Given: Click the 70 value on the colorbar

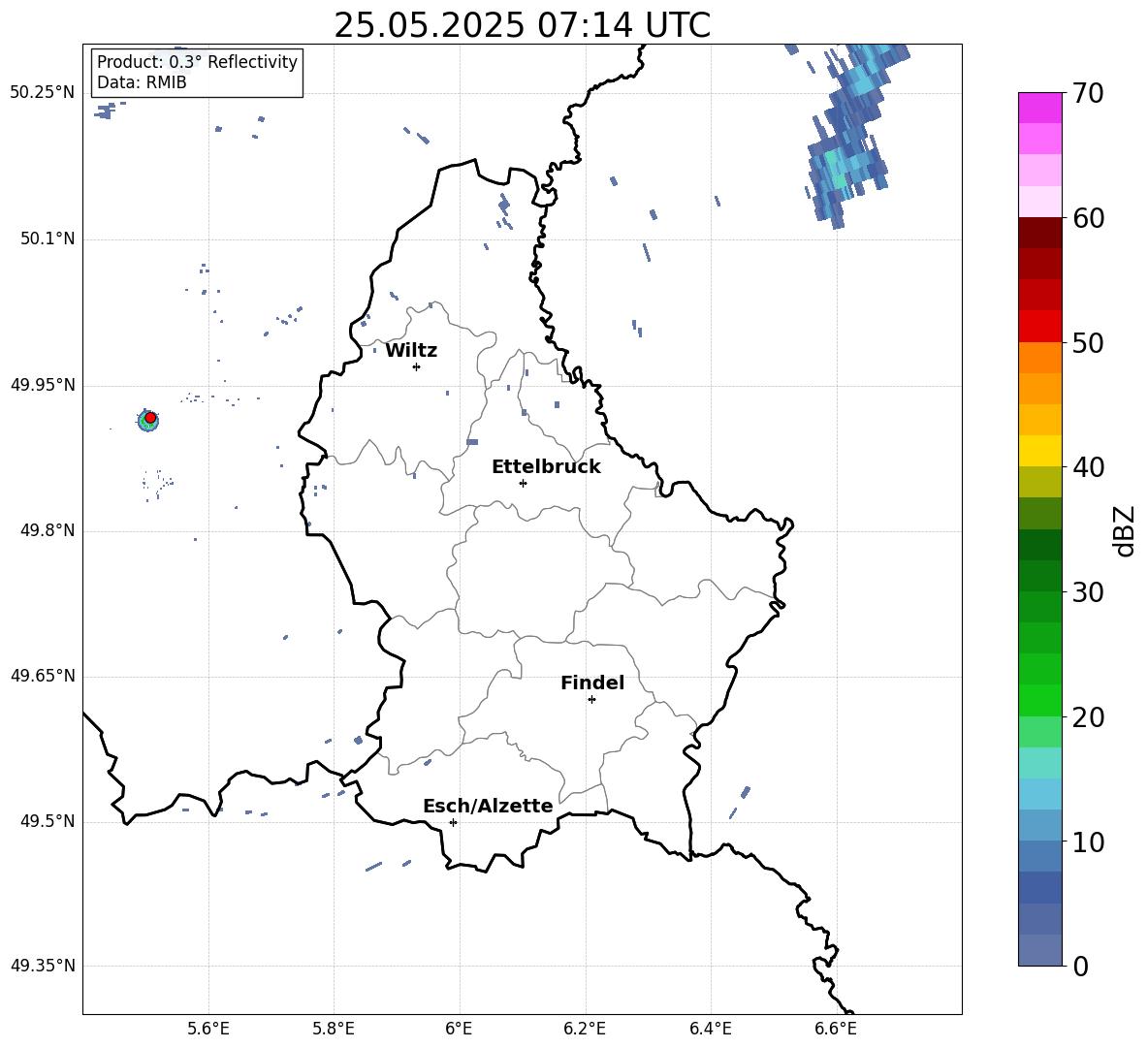Looking at the screenshot, I should (1088, 94).
